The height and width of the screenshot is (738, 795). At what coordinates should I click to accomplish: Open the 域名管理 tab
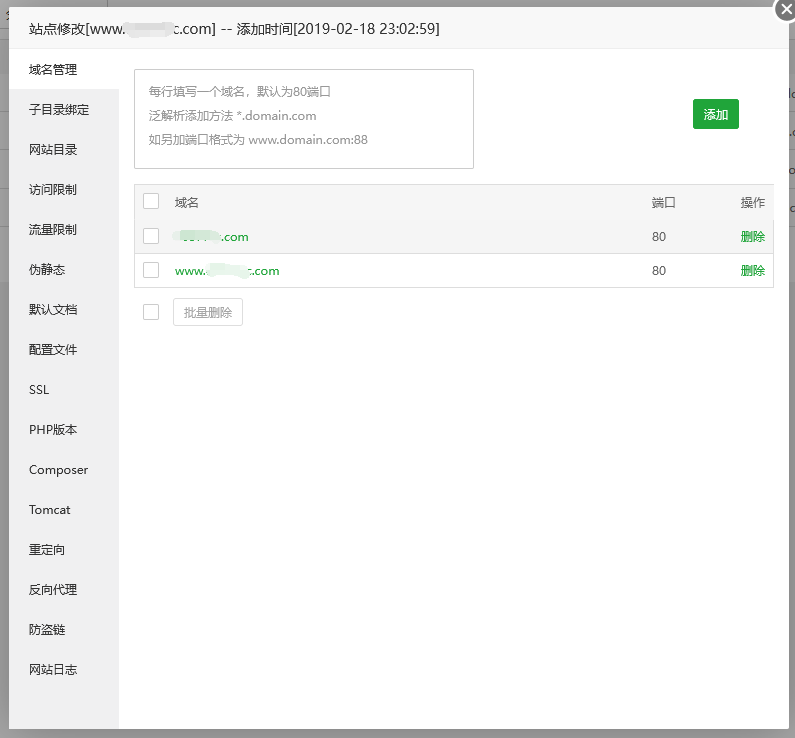coord(53,69)
